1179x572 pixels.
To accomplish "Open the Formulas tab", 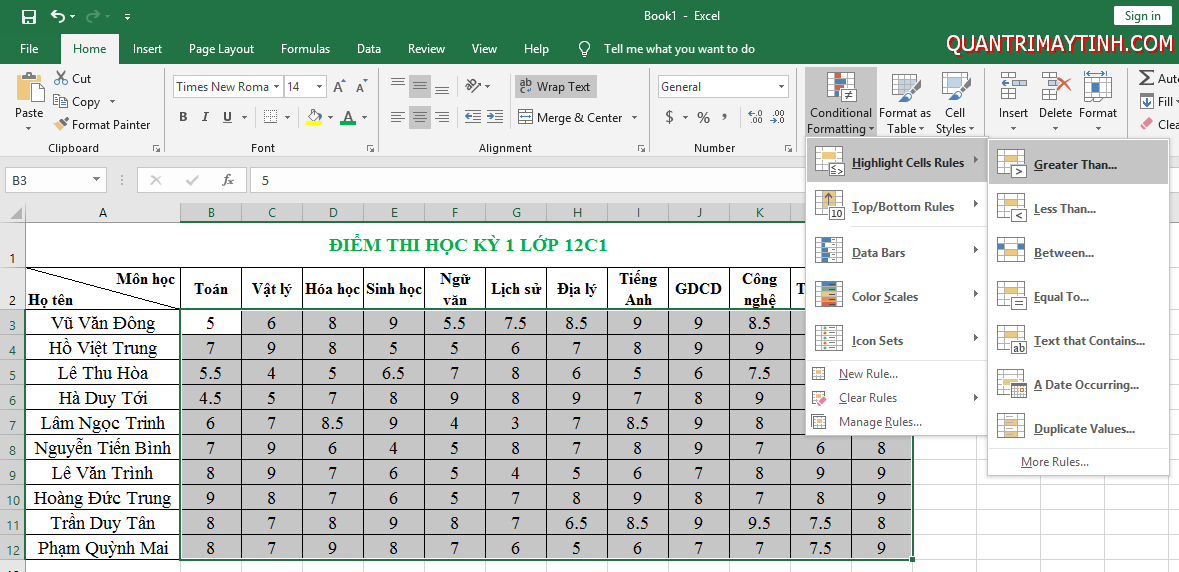I will coord(305,49).
